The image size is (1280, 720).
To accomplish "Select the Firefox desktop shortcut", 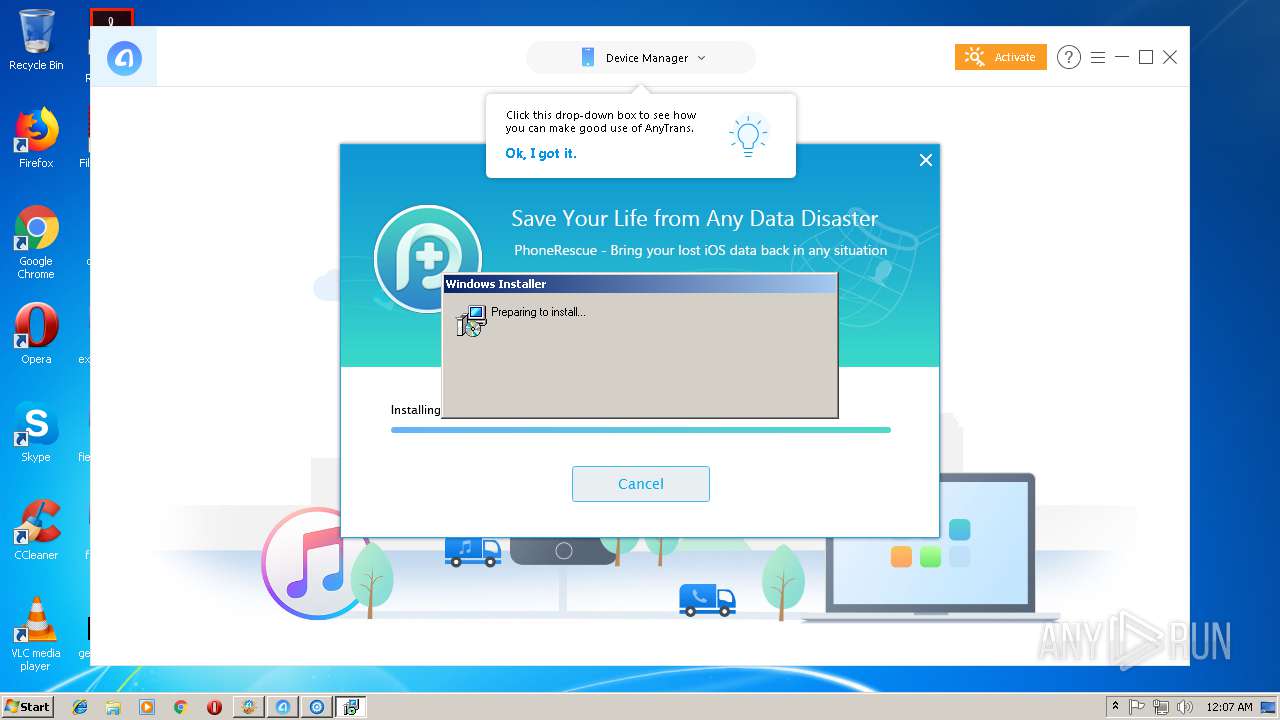I will coord(36,138).
